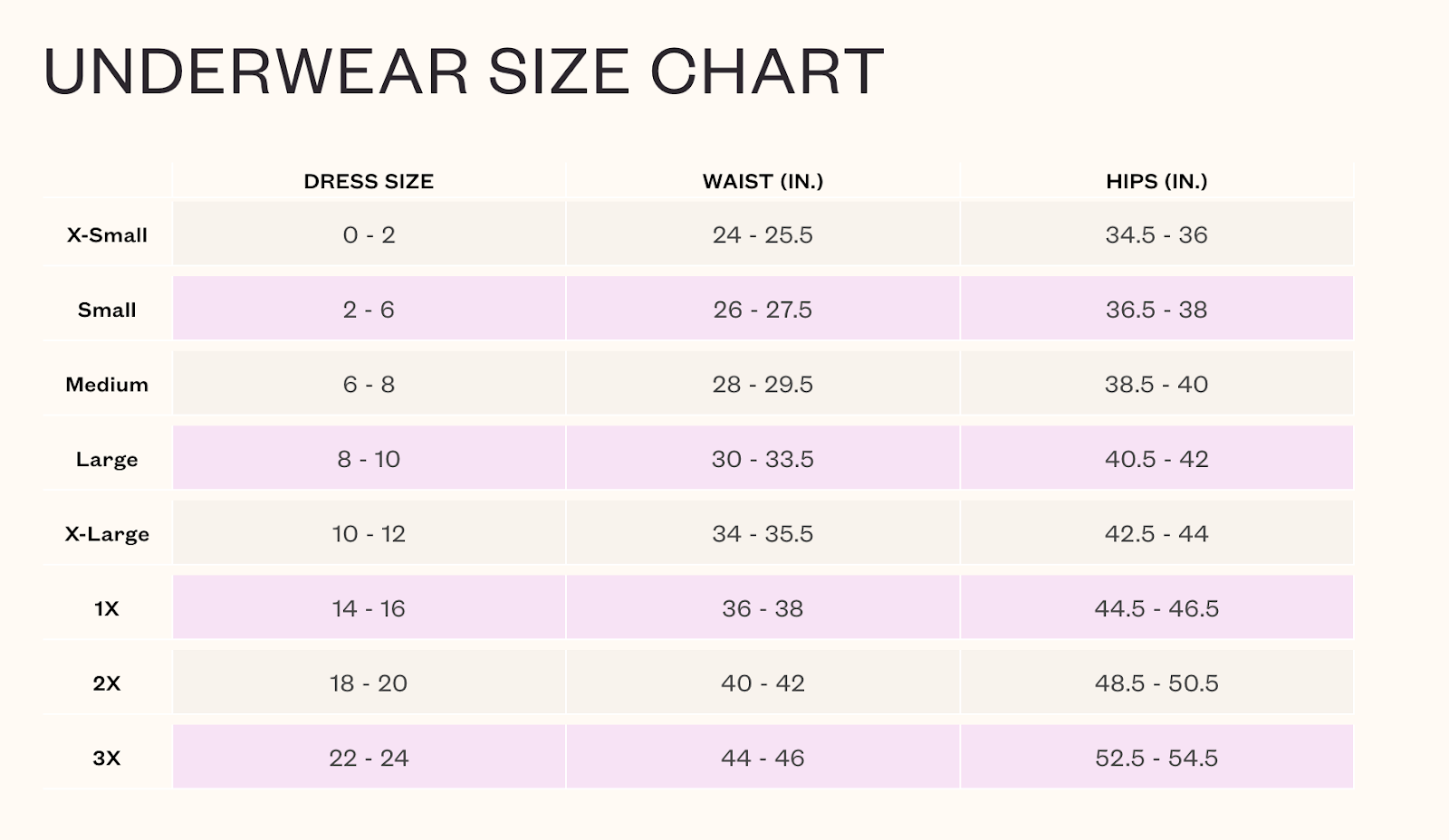Click the 38.5 - 40 hips cell

pos(1156,385)
